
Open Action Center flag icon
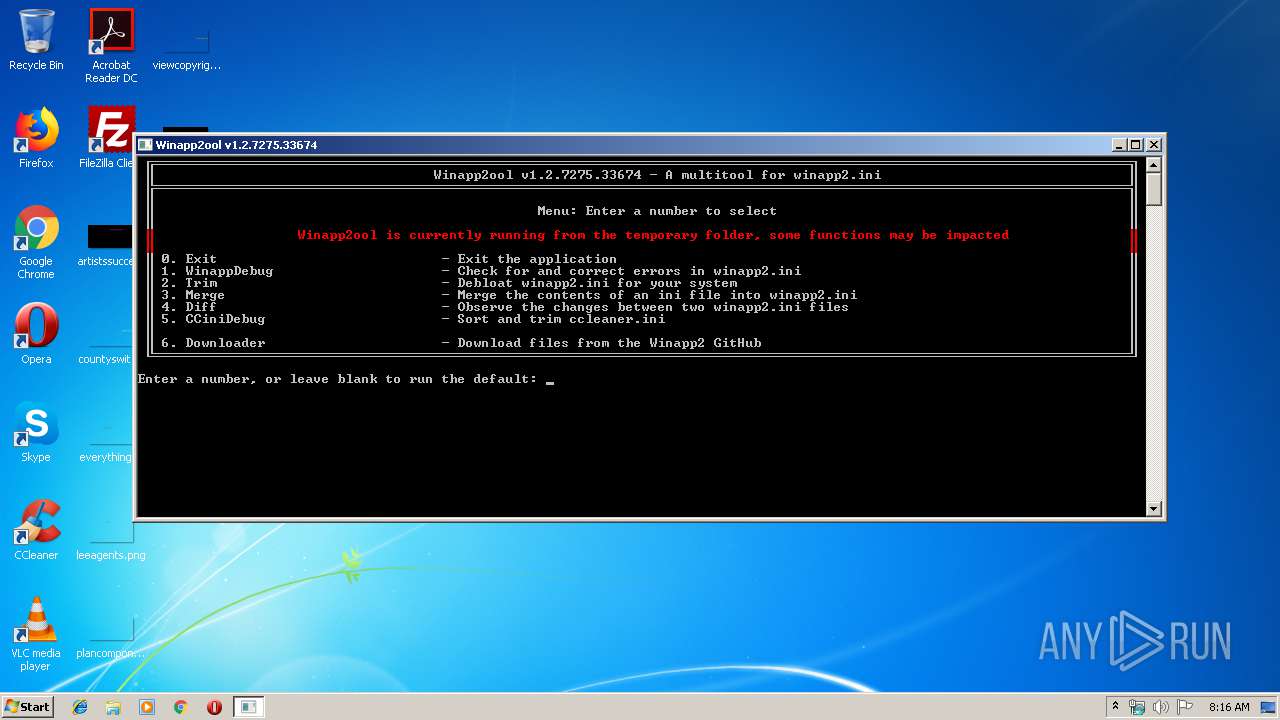[x=1185, y=707]
